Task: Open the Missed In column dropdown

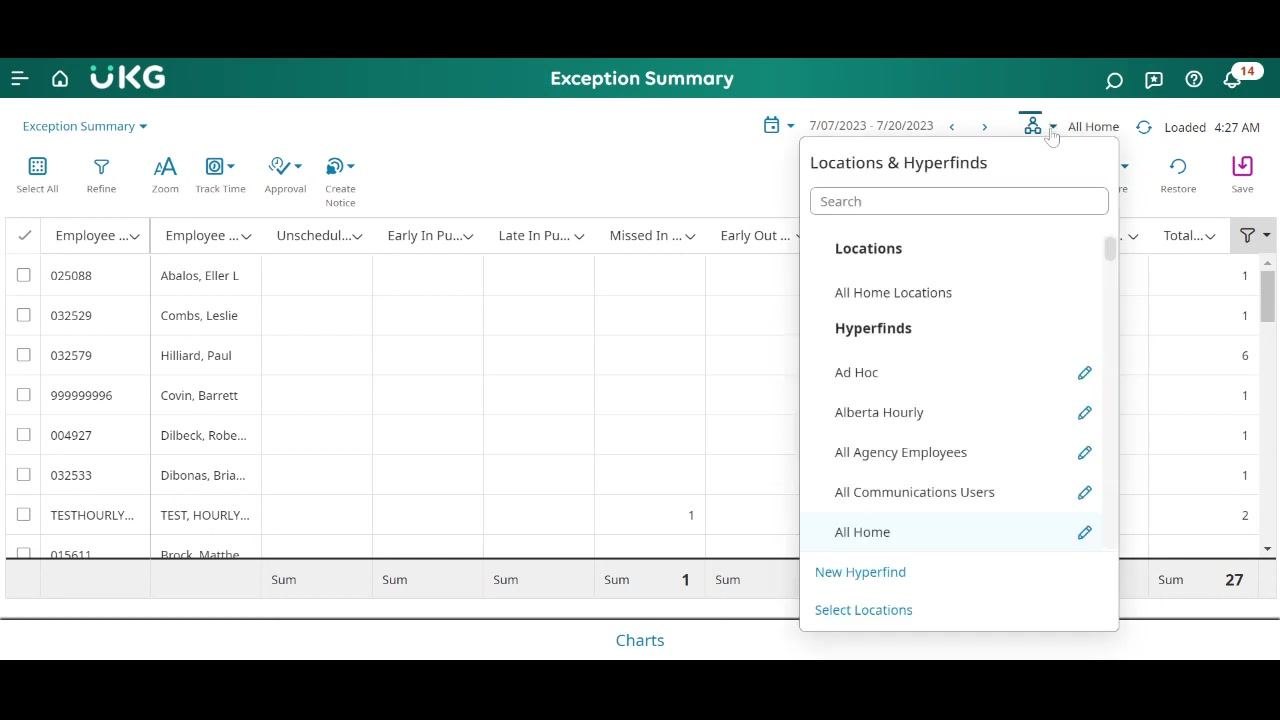Action: [x=690, y=236]
